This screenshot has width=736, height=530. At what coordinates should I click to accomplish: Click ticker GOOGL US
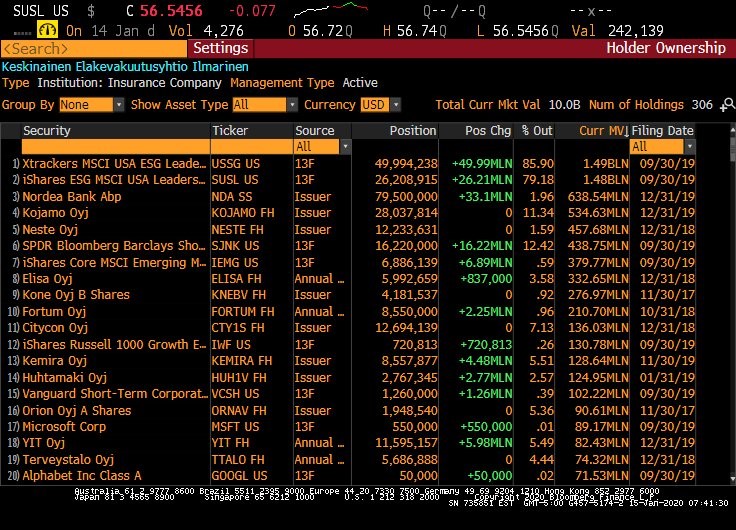pyautogui.click(x=239, y=476)
